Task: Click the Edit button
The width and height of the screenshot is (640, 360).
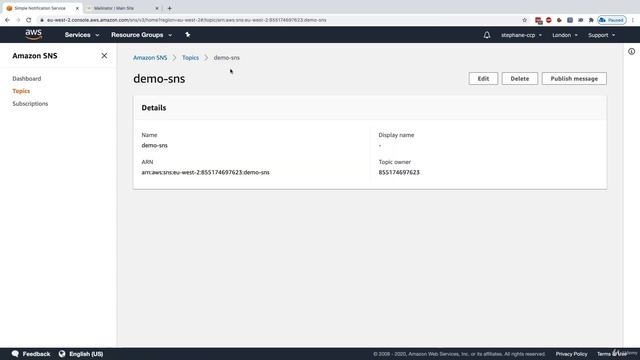Action: coord(483,78)
